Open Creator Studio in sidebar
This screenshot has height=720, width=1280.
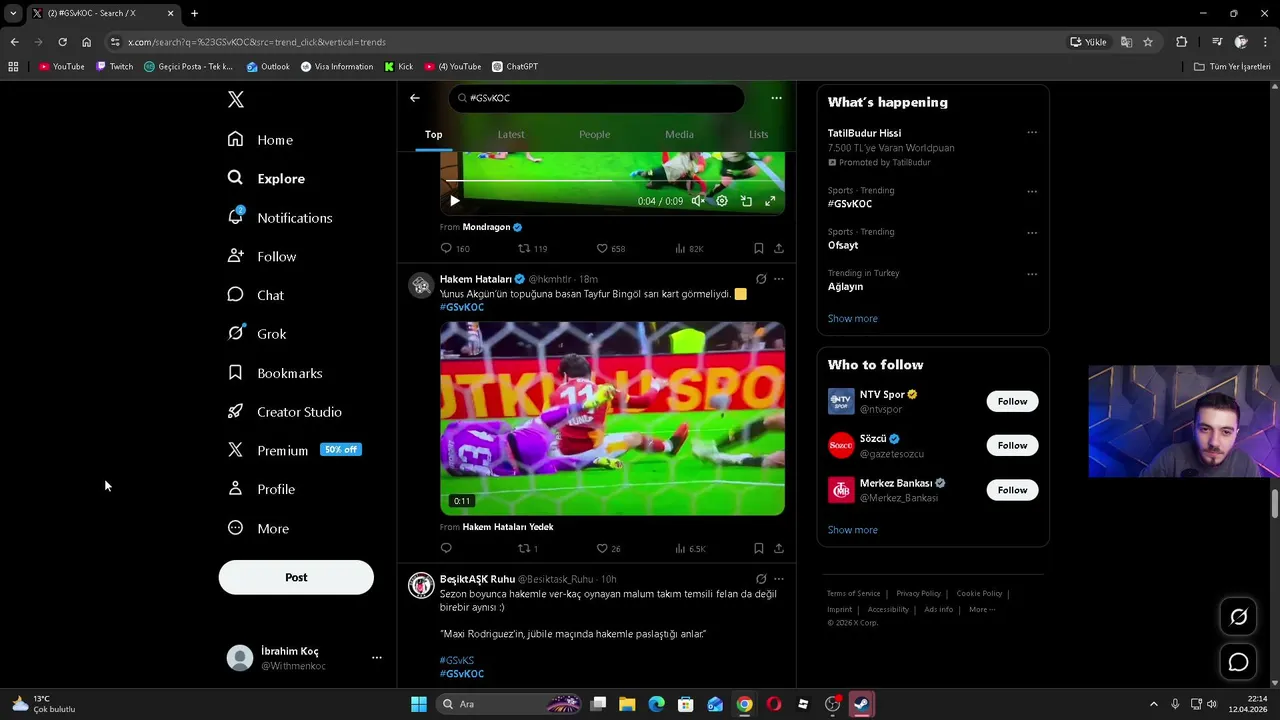[x=285, y=412]
